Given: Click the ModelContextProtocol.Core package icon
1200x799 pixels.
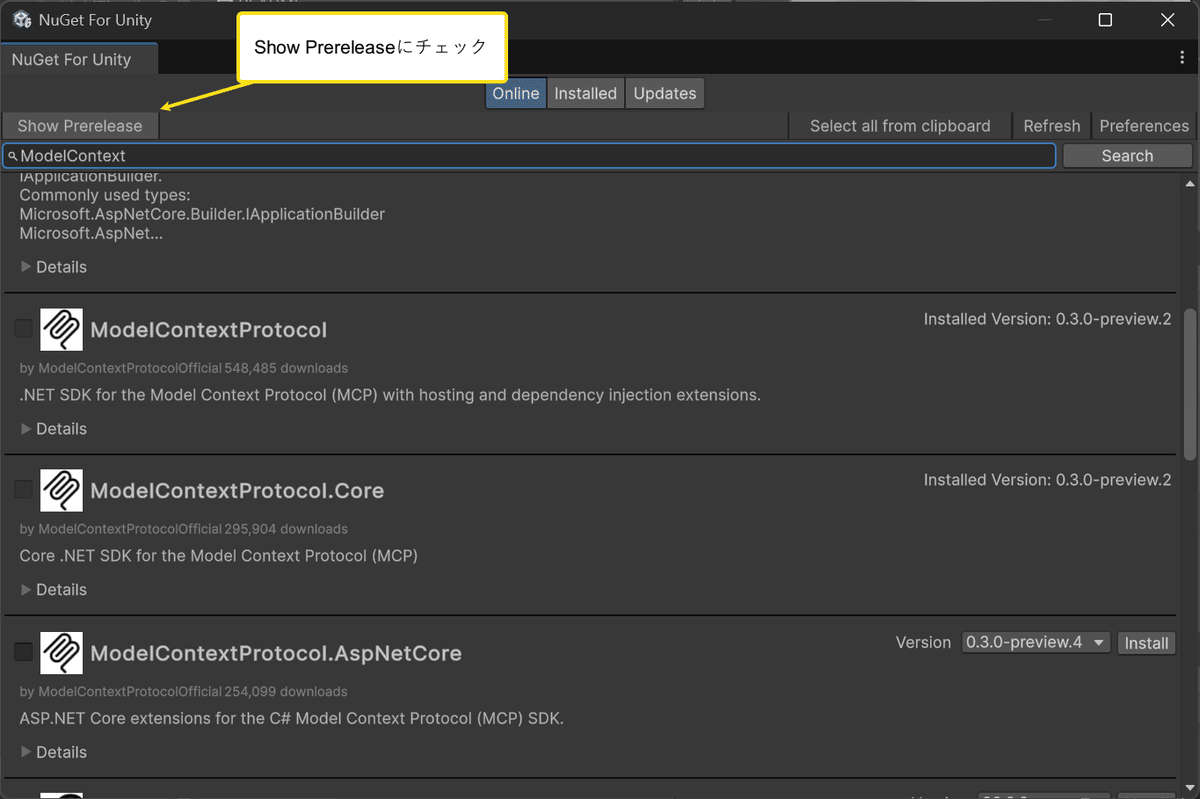Looking at the screenshot, I should click(61, 490).
